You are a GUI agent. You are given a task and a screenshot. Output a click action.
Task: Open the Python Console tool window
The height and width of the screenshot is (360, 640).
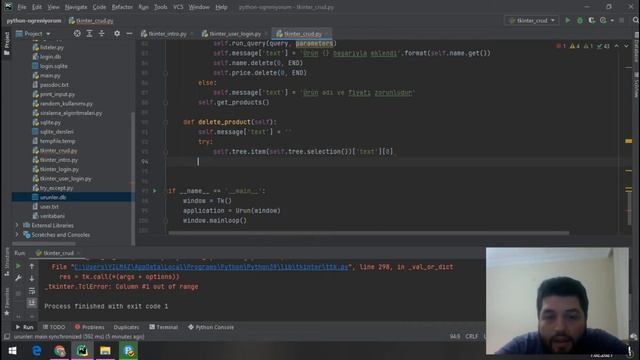tap(211, 327)
